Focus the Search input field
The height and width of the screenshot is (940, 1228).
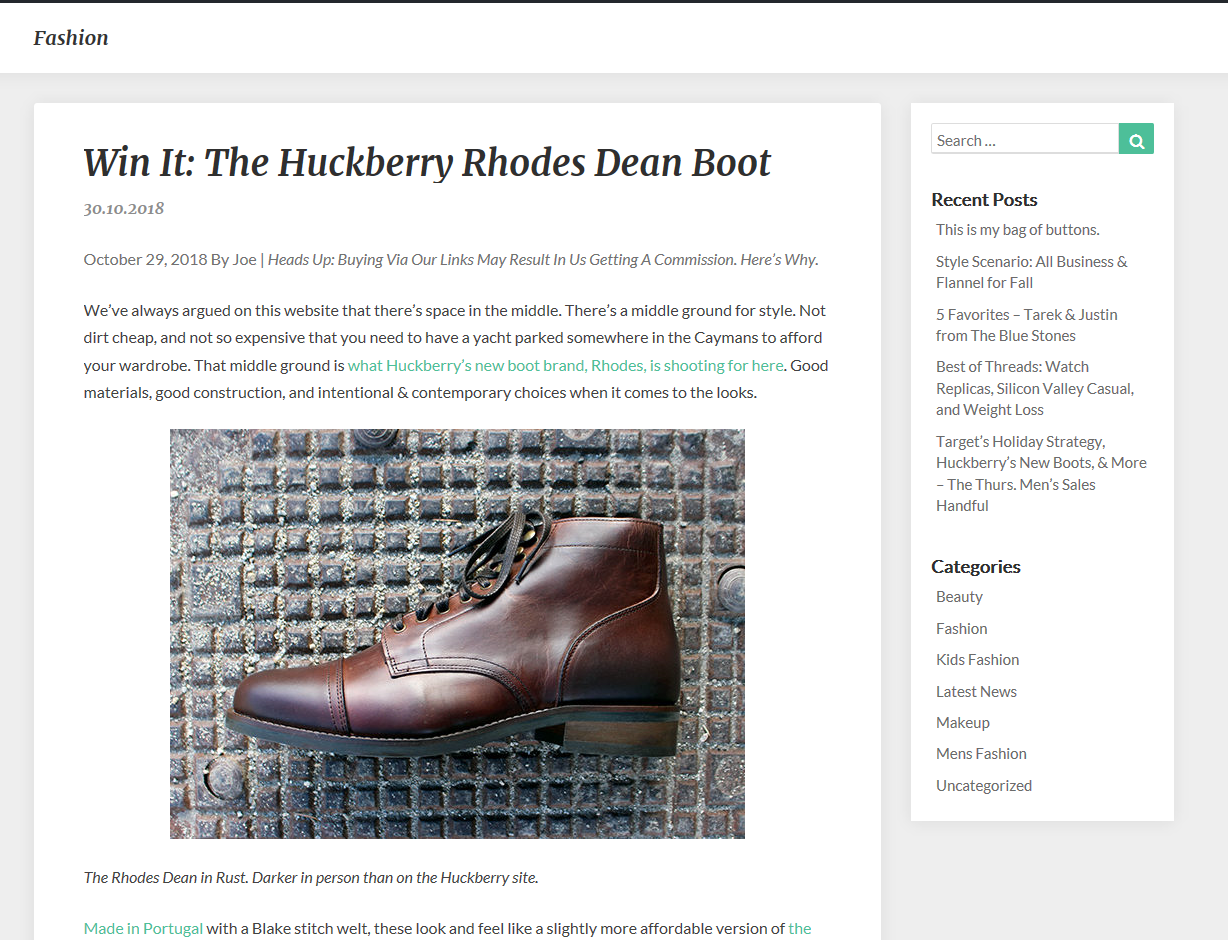1024,139
